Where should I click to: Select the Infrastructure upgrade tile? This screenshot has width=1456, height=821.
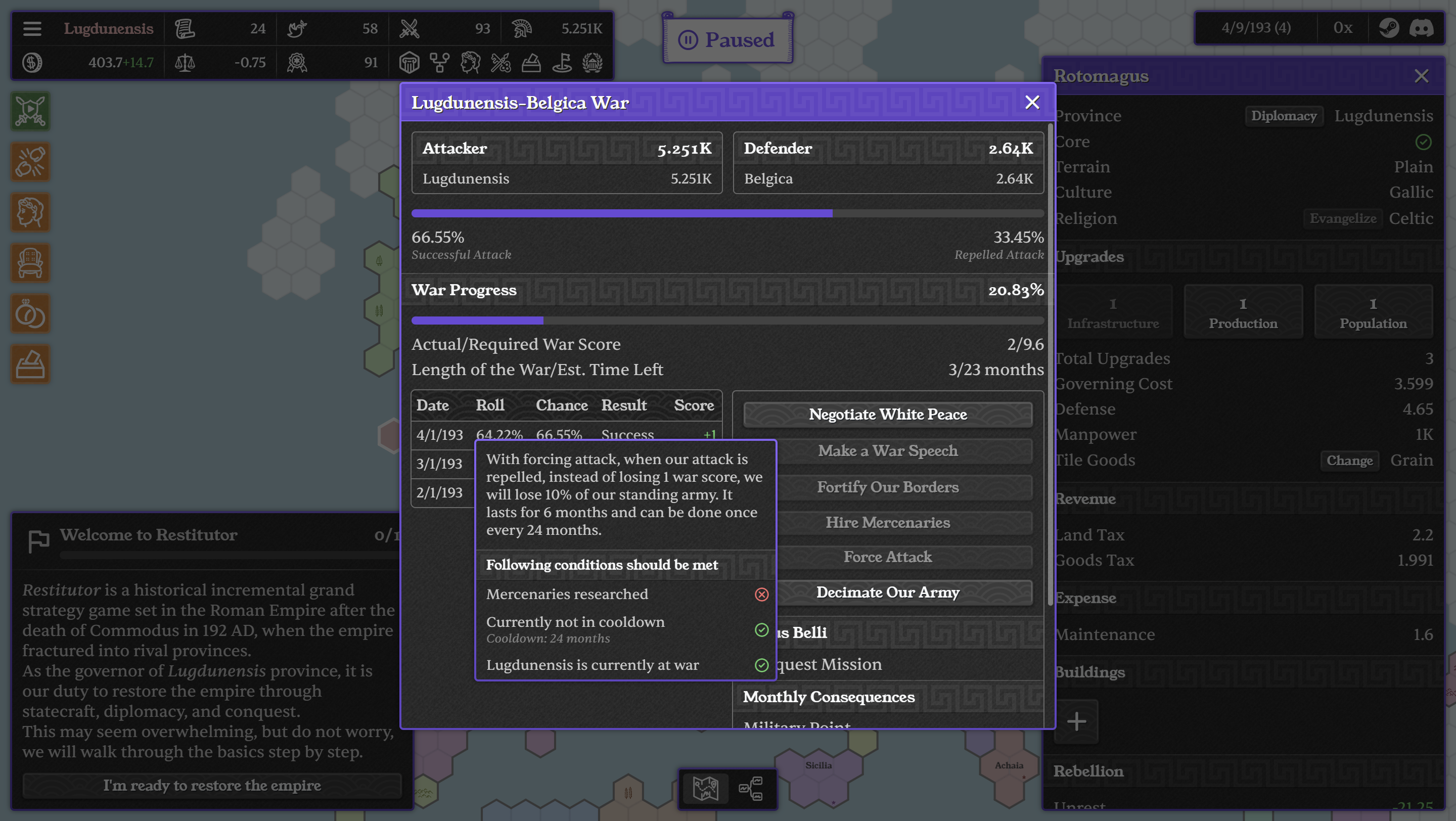point(1113,312)
